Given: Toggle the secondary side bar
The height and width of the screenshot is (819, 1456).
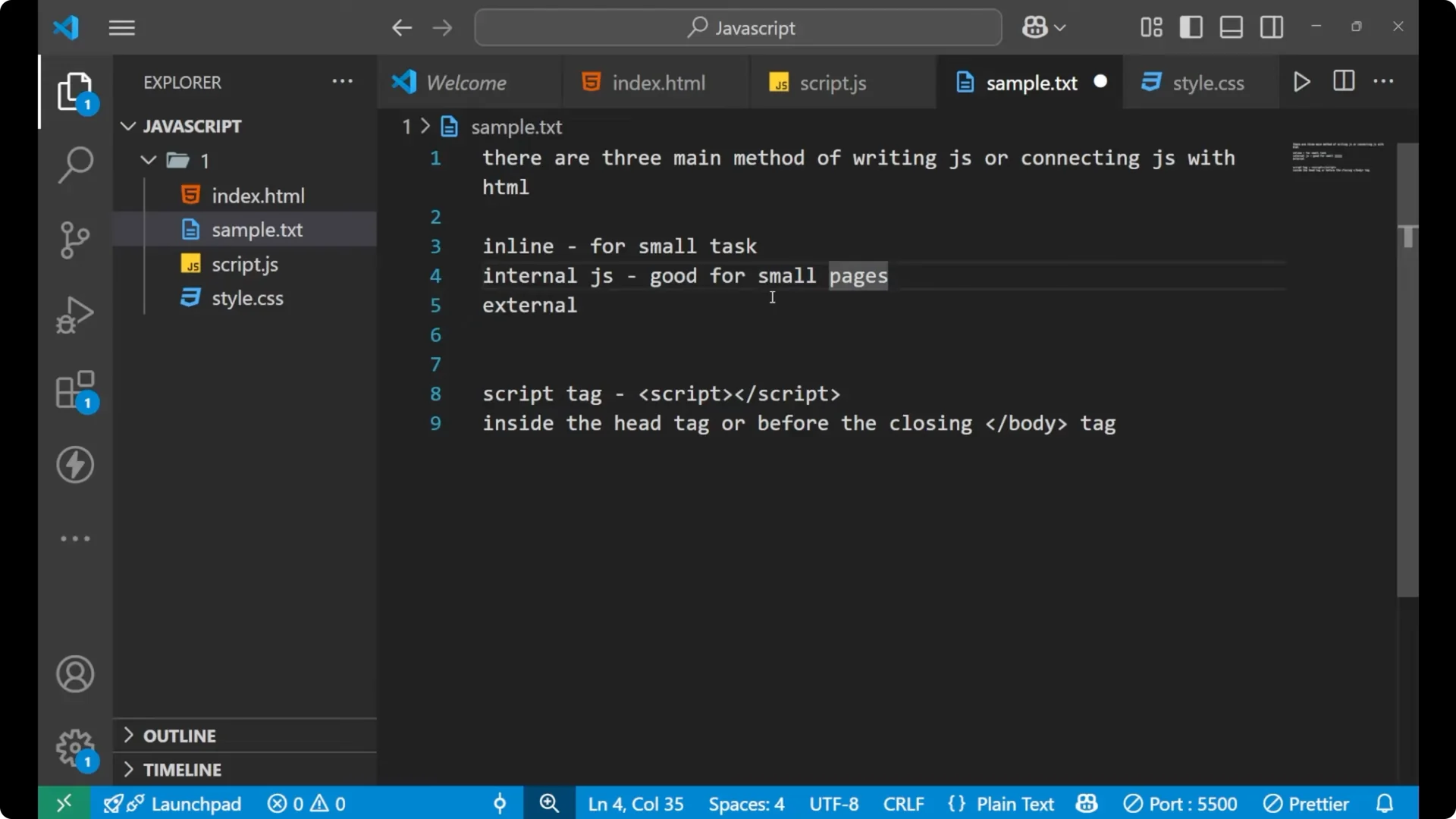Looking at the screenshot, I should point(1271,27).
